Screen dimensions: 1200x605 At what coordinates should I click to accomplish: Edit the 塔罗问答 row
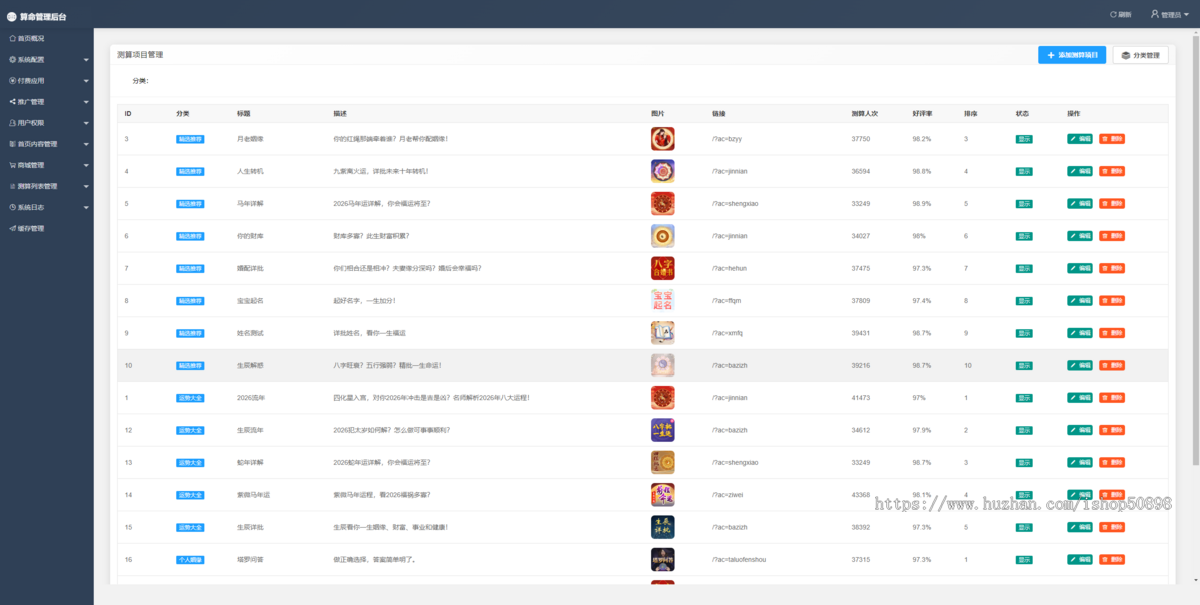pos(1080,559)
